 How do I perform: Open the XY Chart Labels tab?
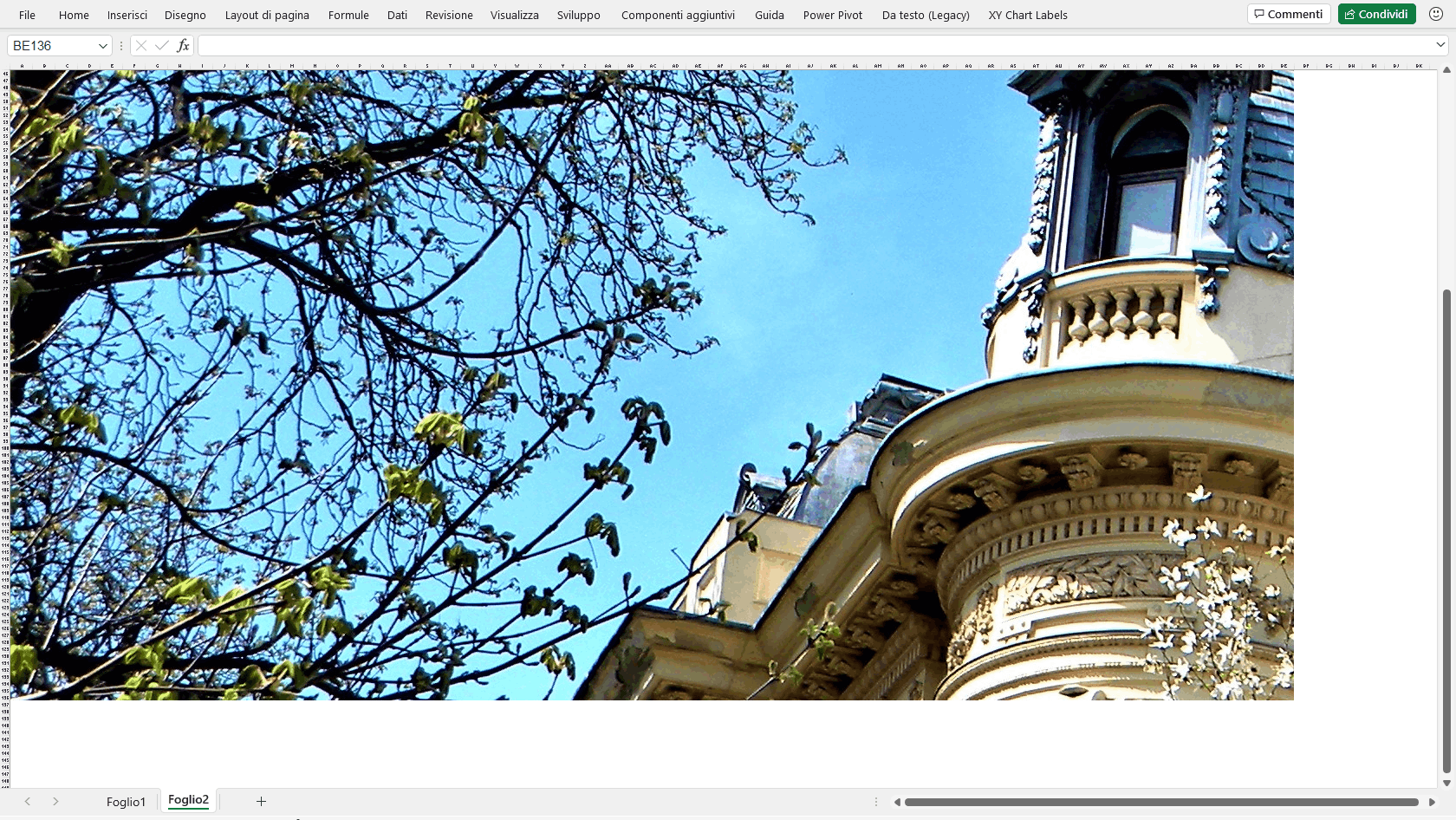coord(1028,15)
